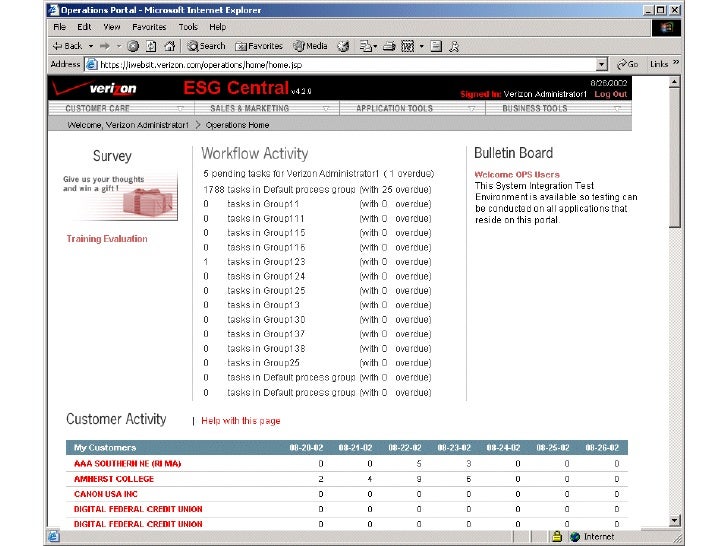
Task: Open Search from the IE toolbar
Action: (x=206, y=46)
